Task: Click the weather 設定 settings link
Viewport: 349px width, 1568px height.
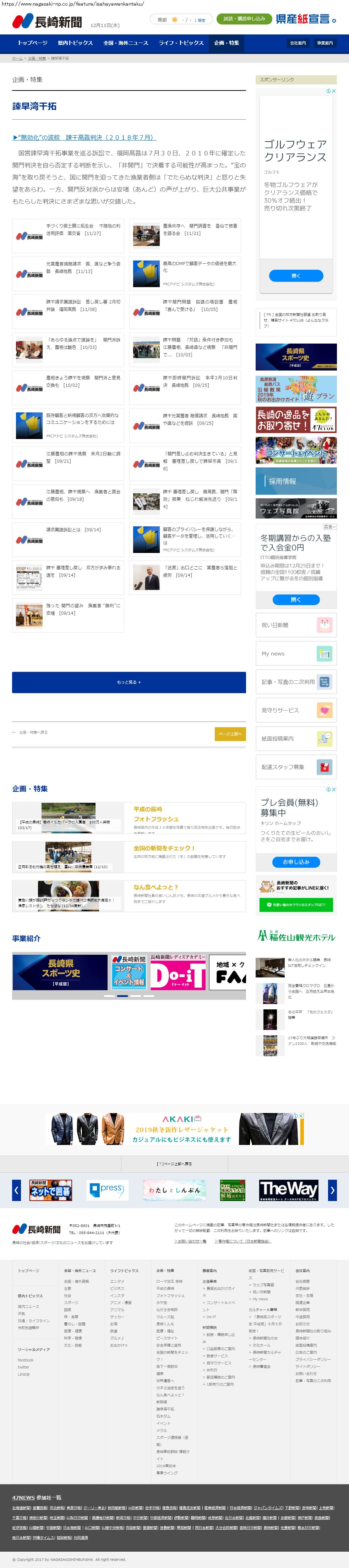Action: [202, 20]
